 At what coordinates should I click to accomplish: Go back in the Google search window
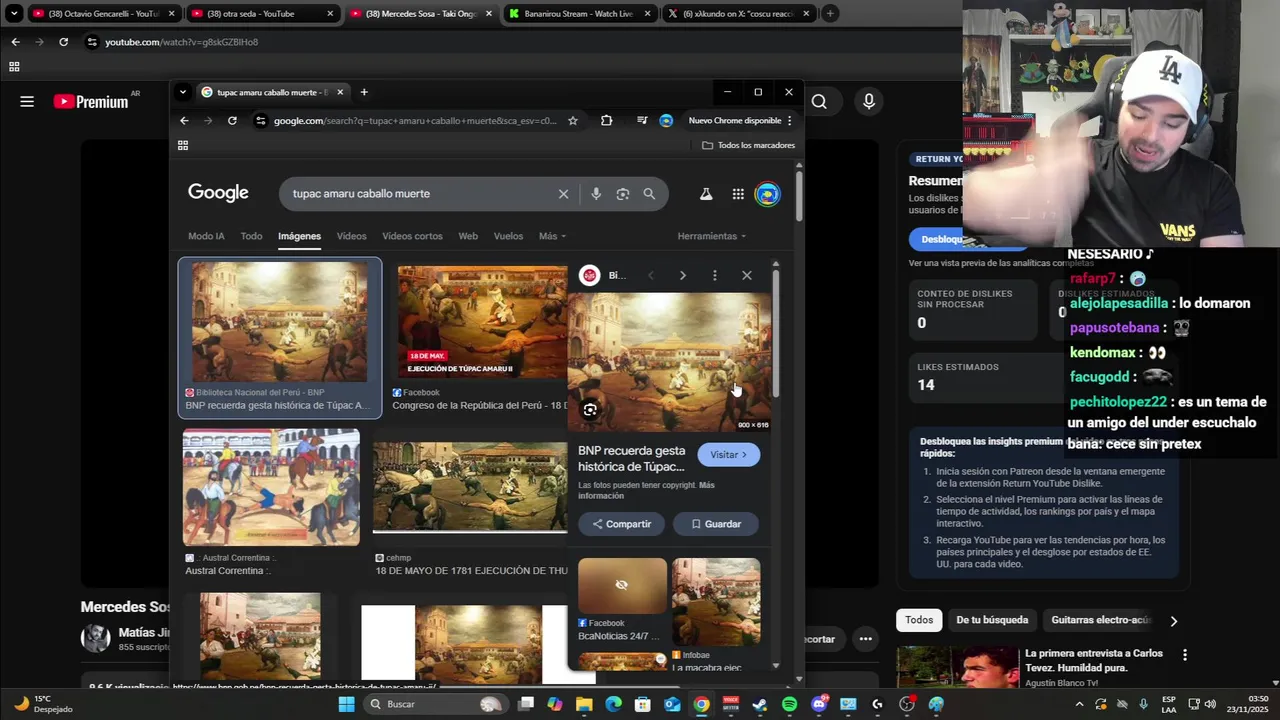pos(184,121)
